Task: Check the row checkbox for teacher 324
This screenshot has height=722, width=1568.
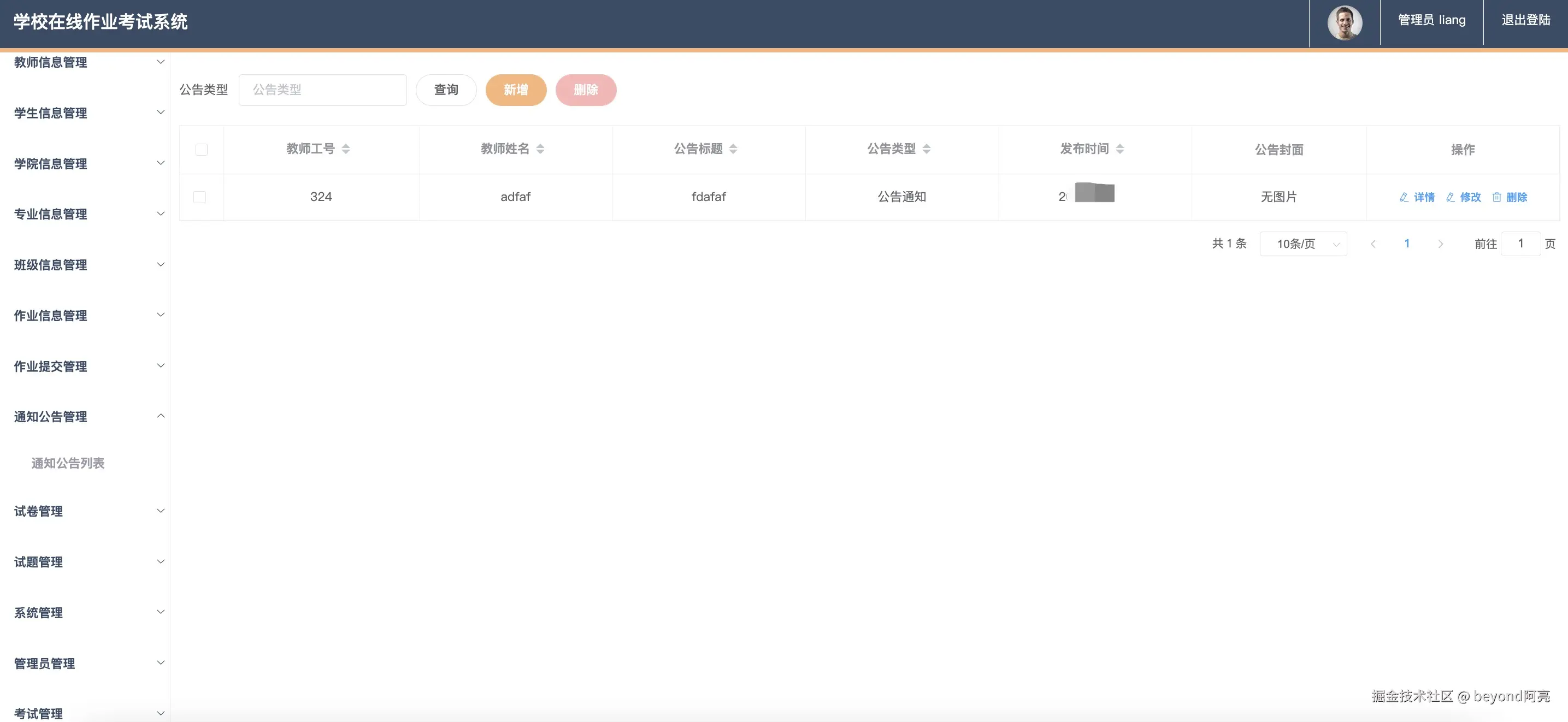Action: point(201,197)
